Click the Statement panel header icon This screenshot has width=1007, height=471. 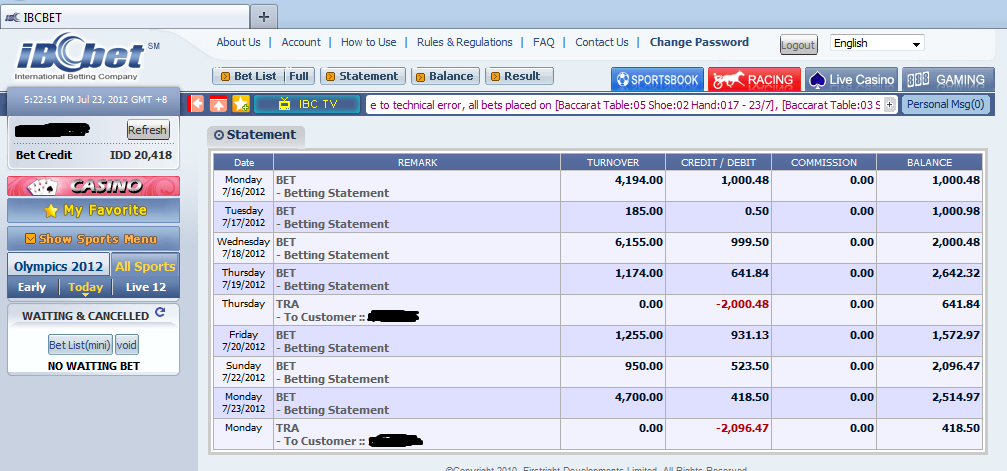219,135
